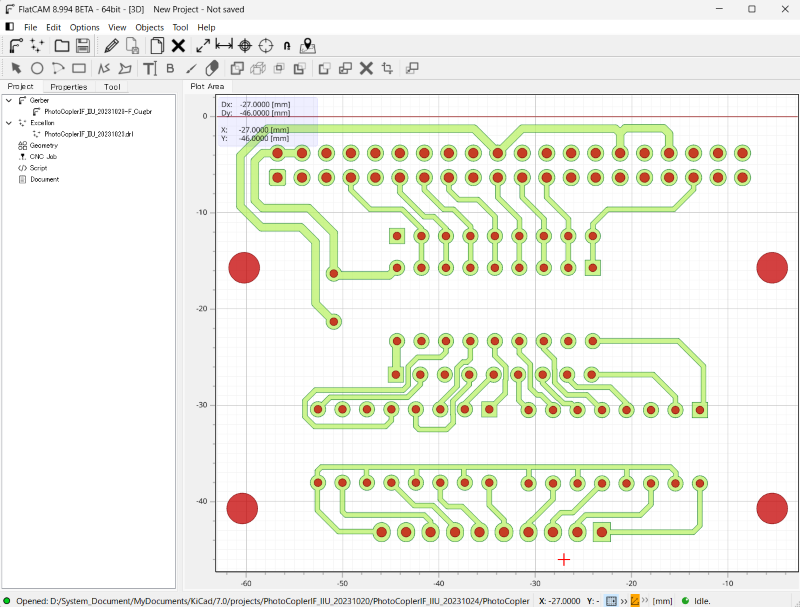The image size is (800, 607).
Task: Switch to the Properties tab
Action: tap(69, 87)
